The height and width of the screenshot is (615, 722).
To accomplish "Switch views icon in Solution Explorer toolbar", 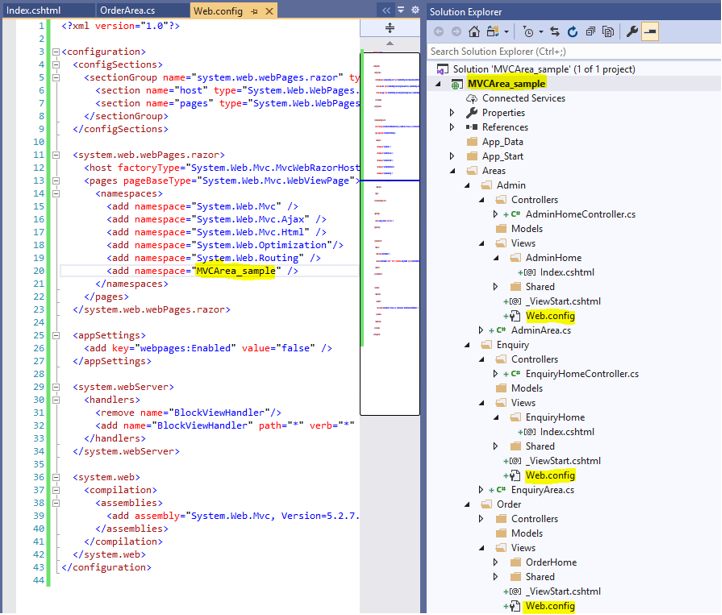I will (x=493, y=31).
